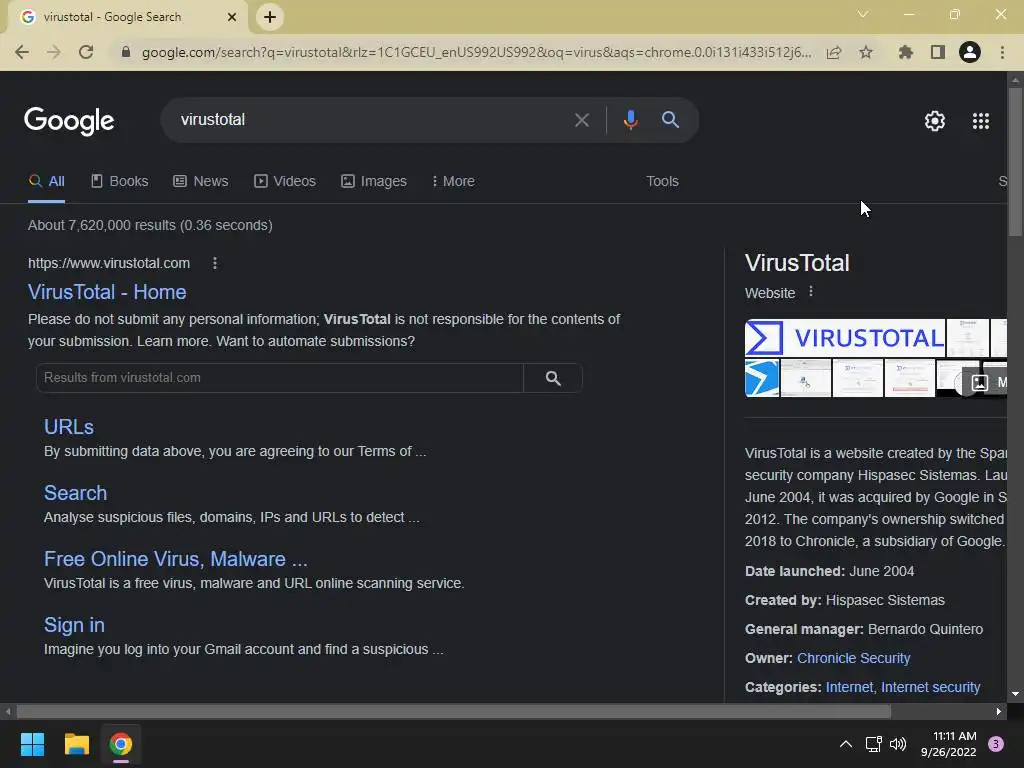Open the Extensions puzzle icon
The image size is (1024, 768).
point(905,52)
